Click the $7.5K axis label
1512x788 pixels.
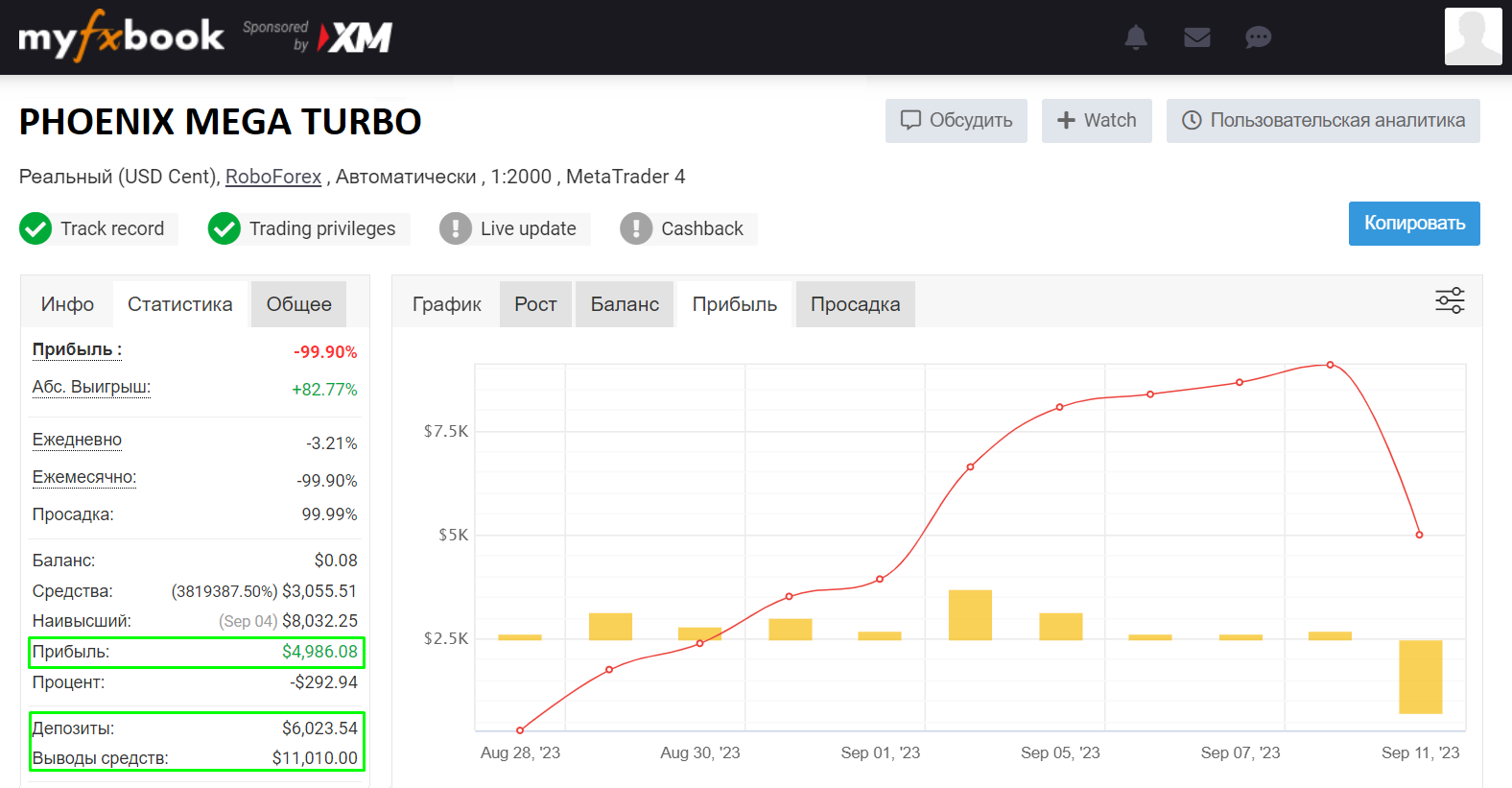click(446, 431)
